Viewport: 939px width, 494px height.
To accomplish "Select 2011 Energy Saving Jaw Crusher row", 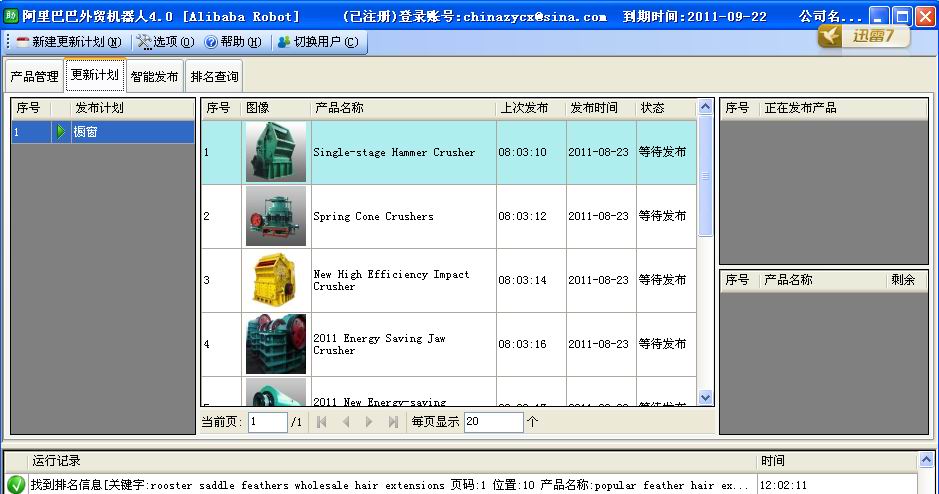I will click(449, 344).
